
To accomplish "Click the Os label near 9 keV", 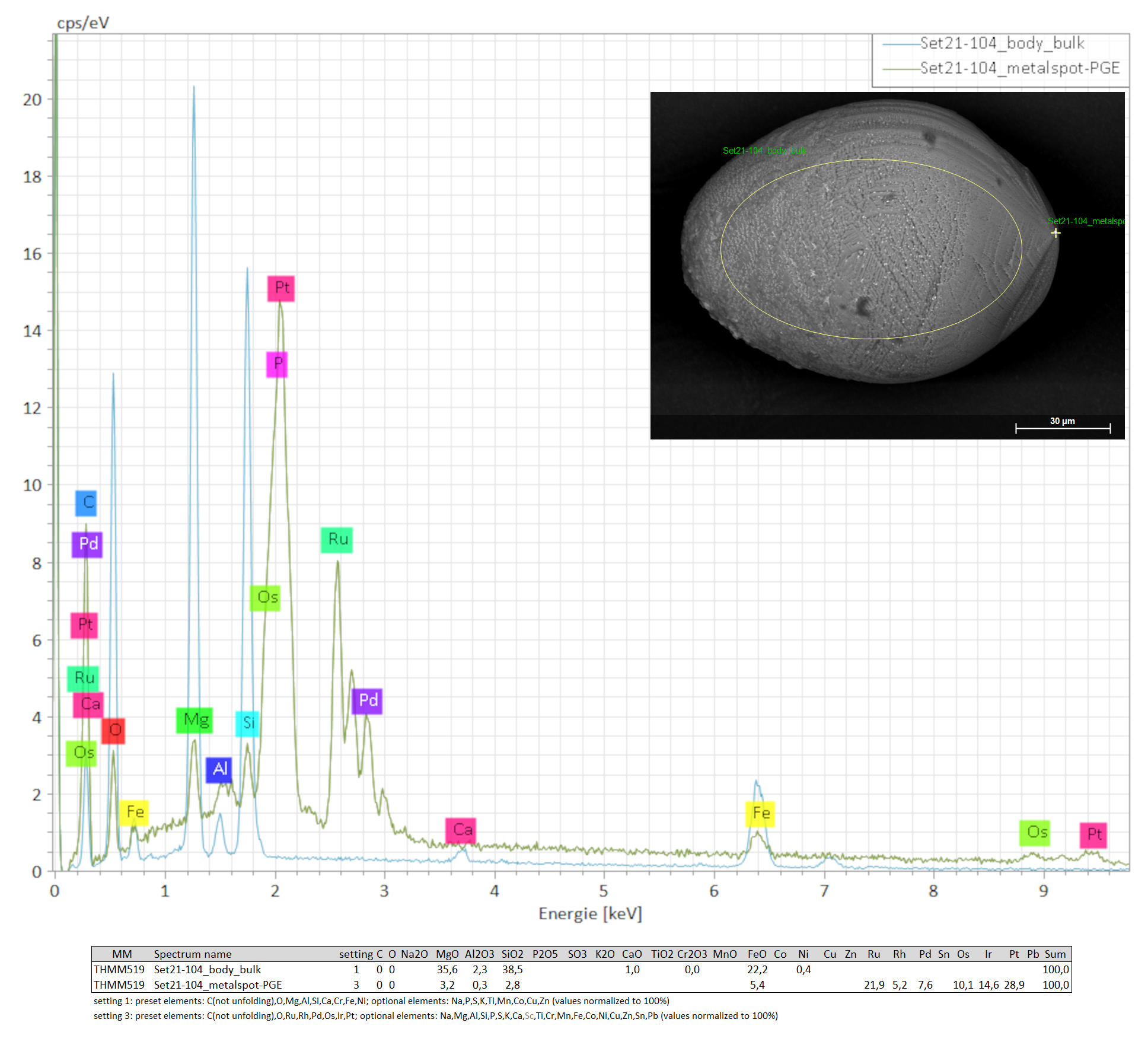I will pos(1035,833).
